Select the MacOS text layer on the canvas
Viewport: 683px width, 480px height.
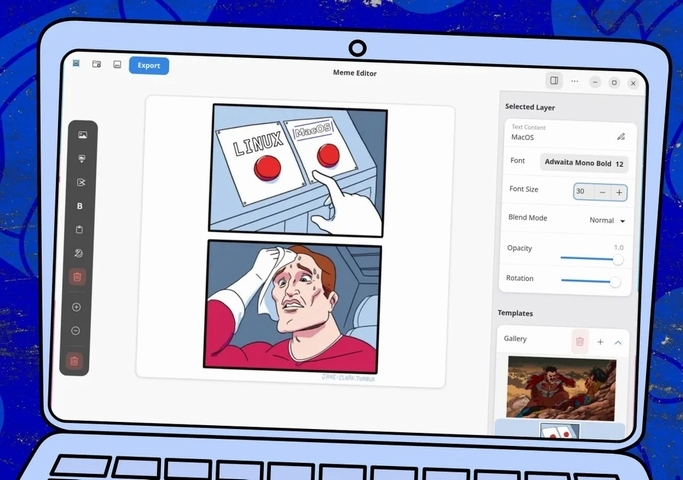[314, 130]
